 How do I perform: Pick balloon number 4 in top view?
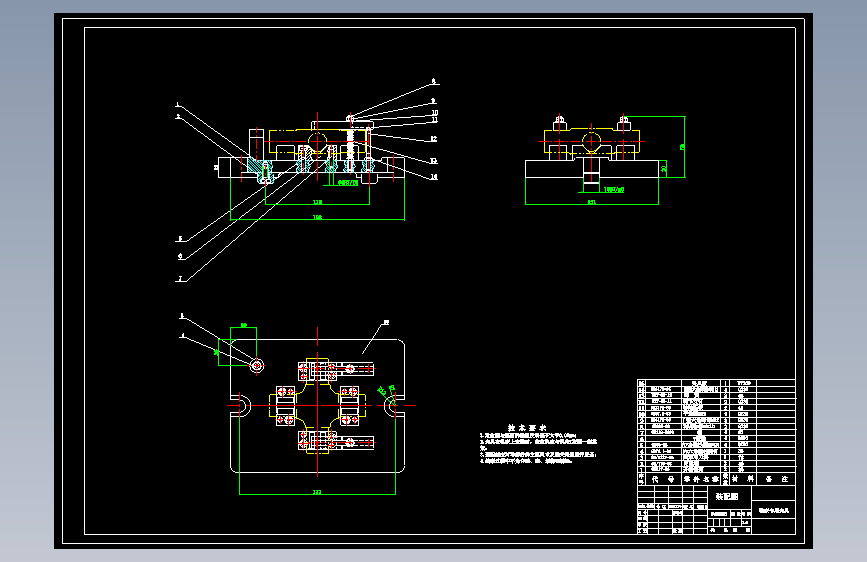tap(183, 335)
